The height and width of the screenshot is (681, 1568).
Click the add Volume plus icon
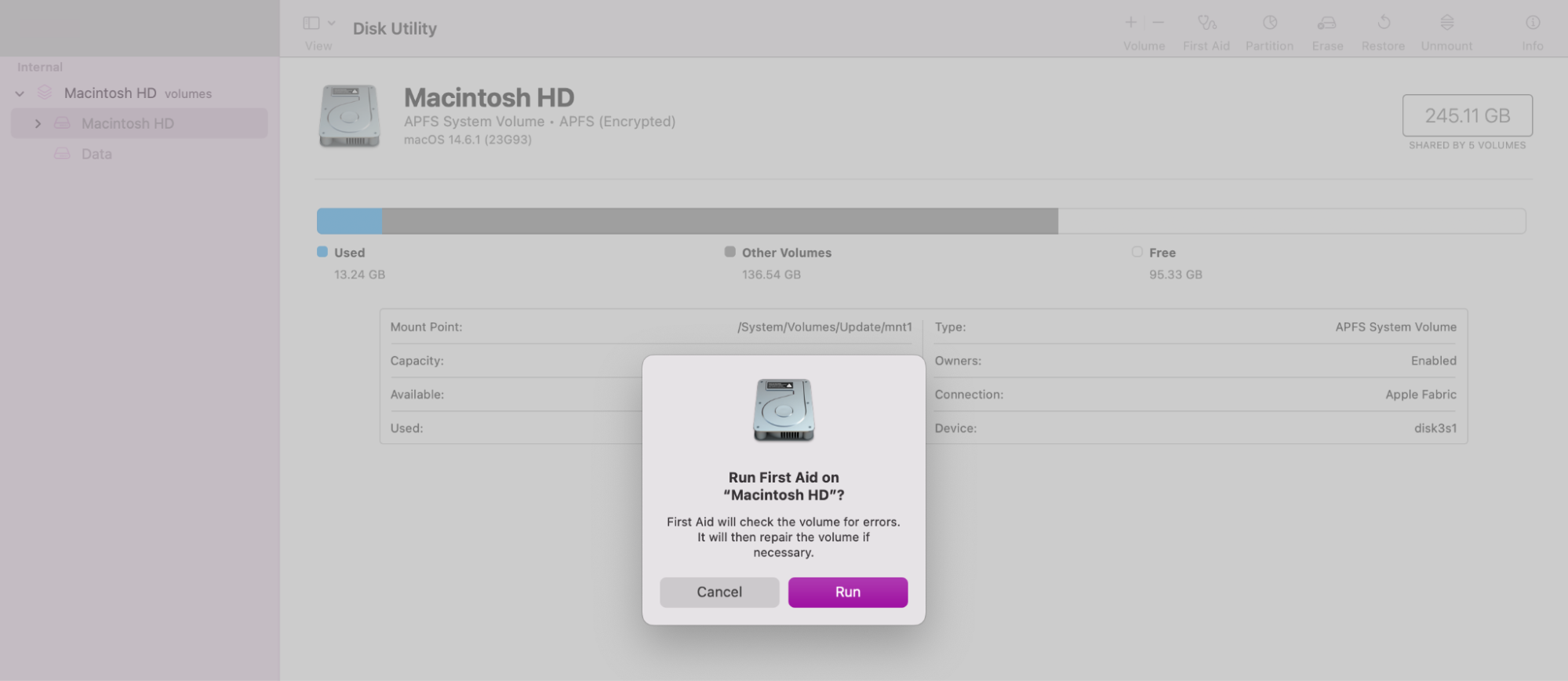click(x=1131, y=23)
